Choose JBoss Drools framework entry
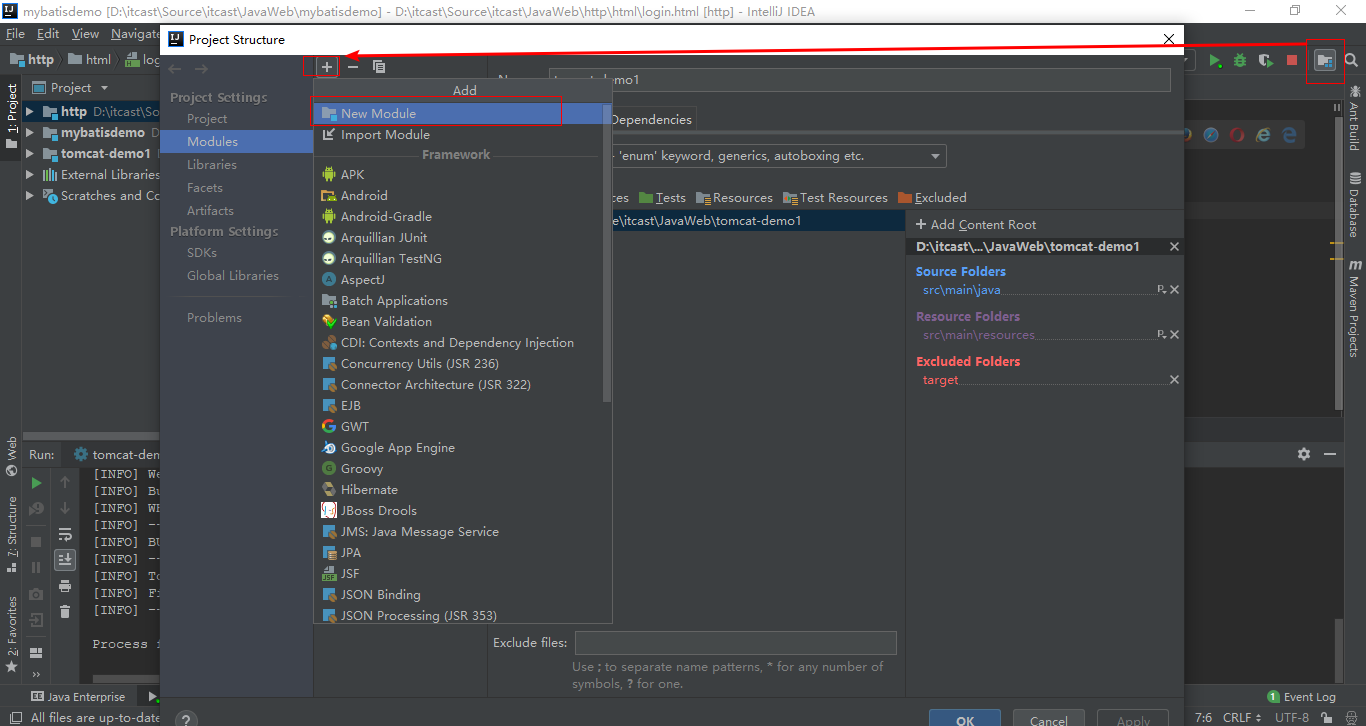The height and width of the screenshot is (726, 1366). point(458,511)
